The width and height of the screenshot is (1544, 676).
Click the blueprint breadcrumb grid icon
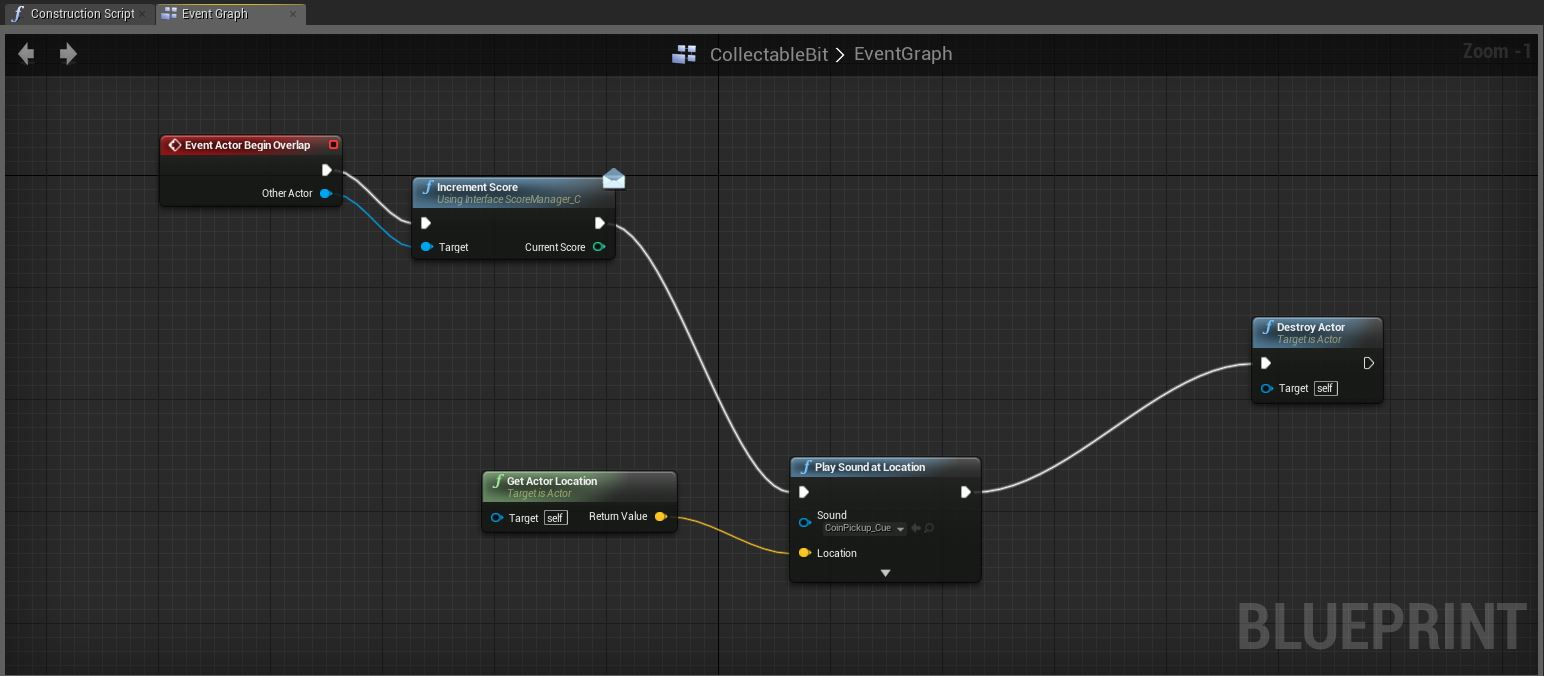(684, 54)
